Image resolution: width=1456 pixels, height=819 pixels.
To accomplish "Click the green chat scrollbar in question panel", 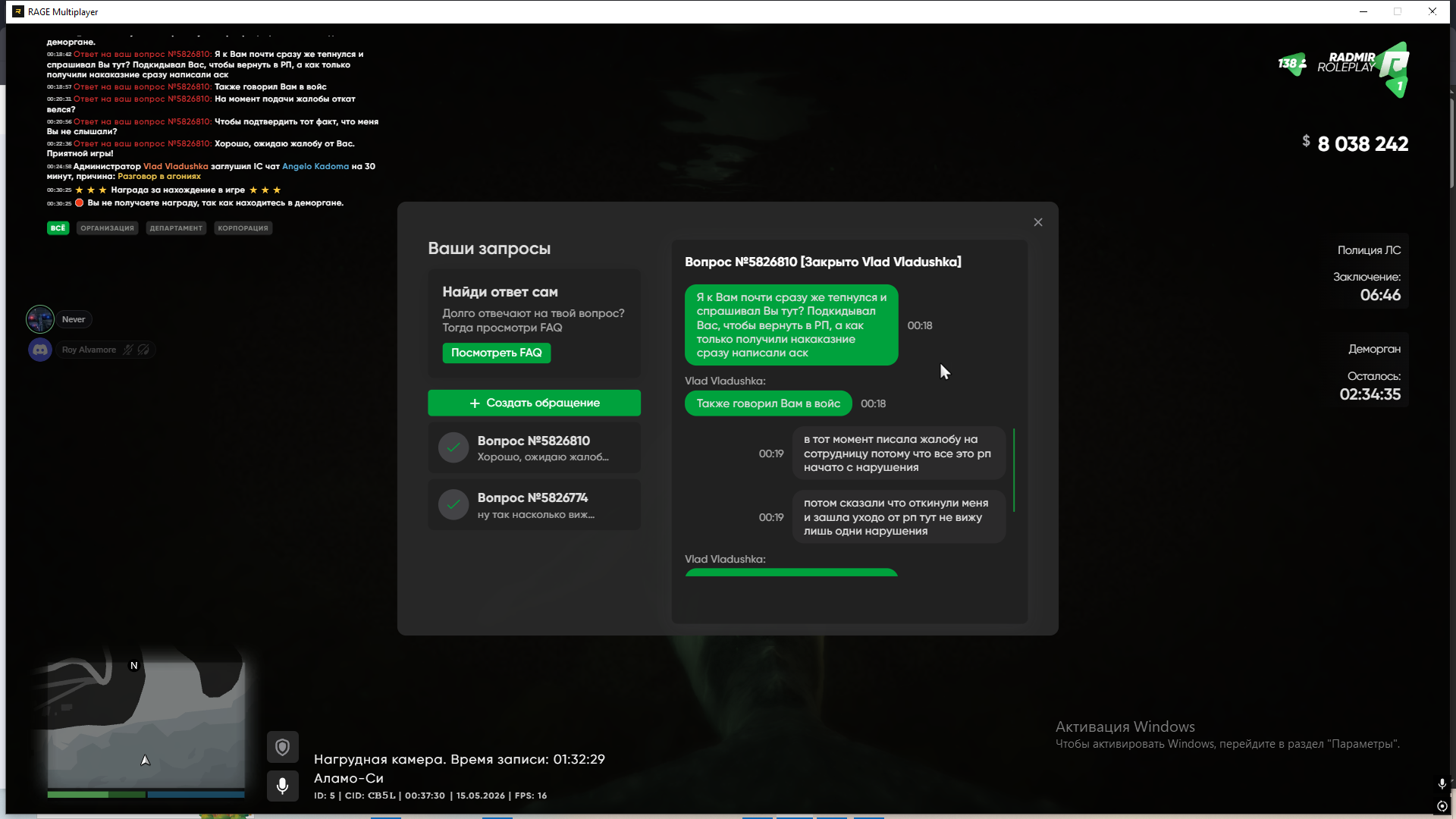I will (x=1014, y=470).
